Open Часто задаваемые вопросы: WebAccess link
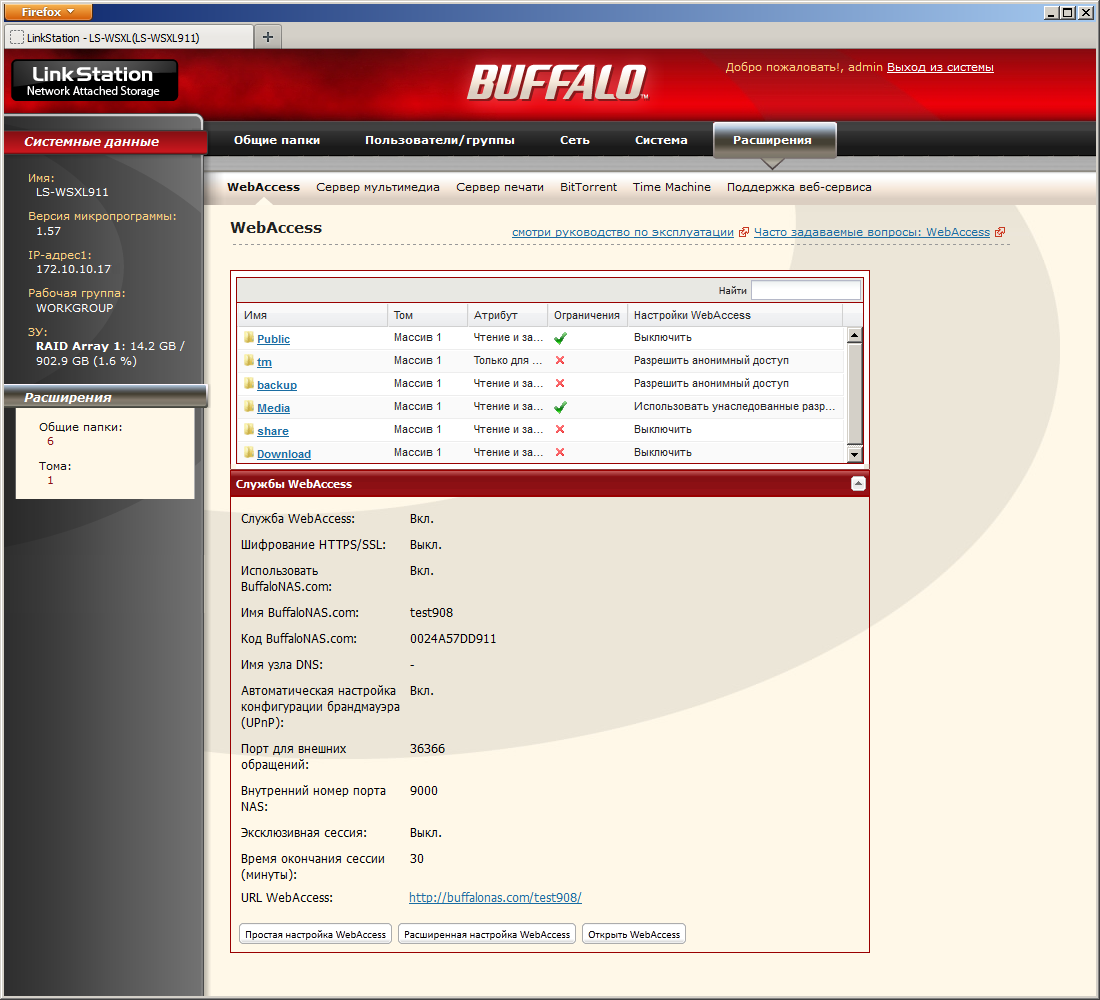This screenshot has height=1000, width=1100. 872,232
